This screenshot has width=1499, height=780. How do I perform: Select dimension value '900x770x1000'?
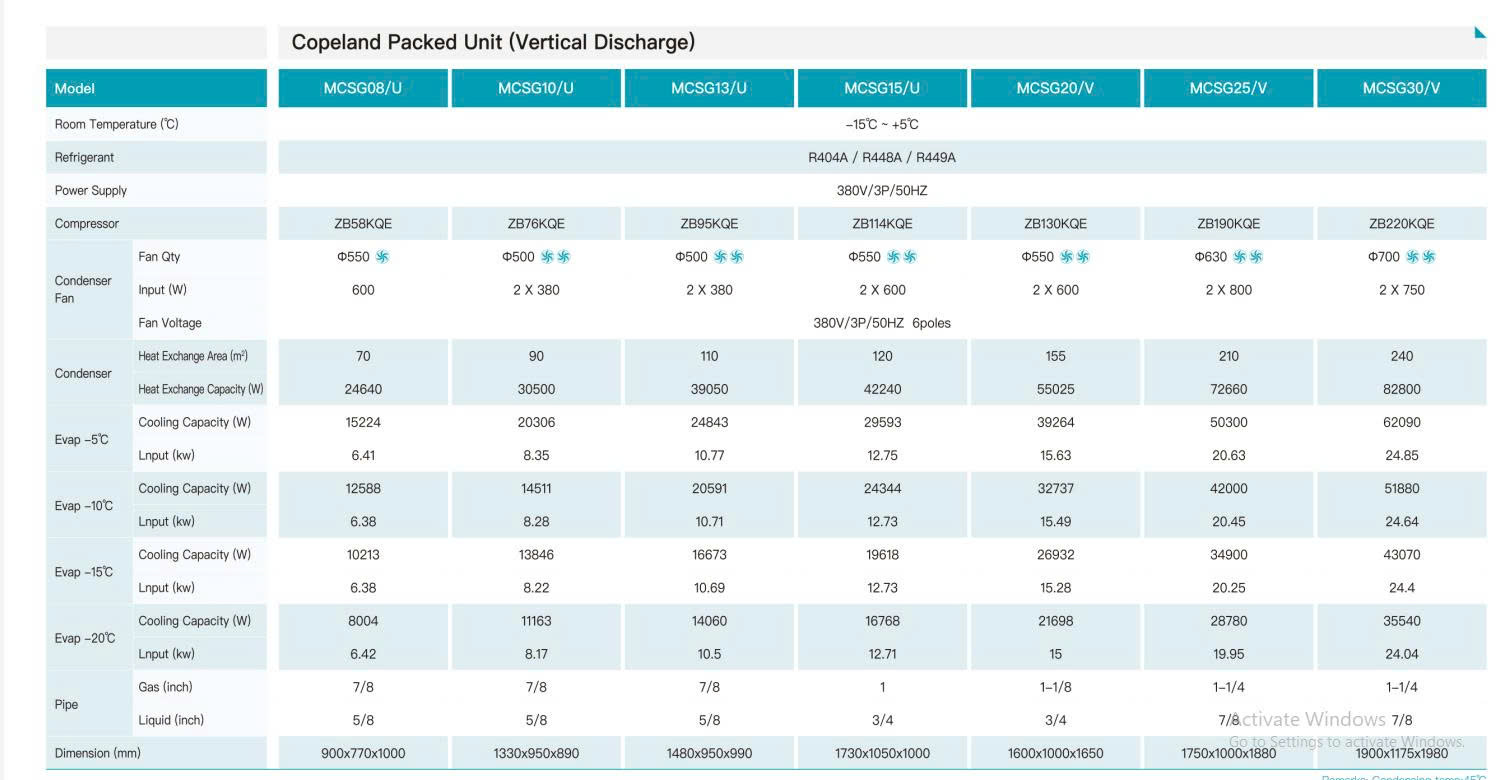363,753
